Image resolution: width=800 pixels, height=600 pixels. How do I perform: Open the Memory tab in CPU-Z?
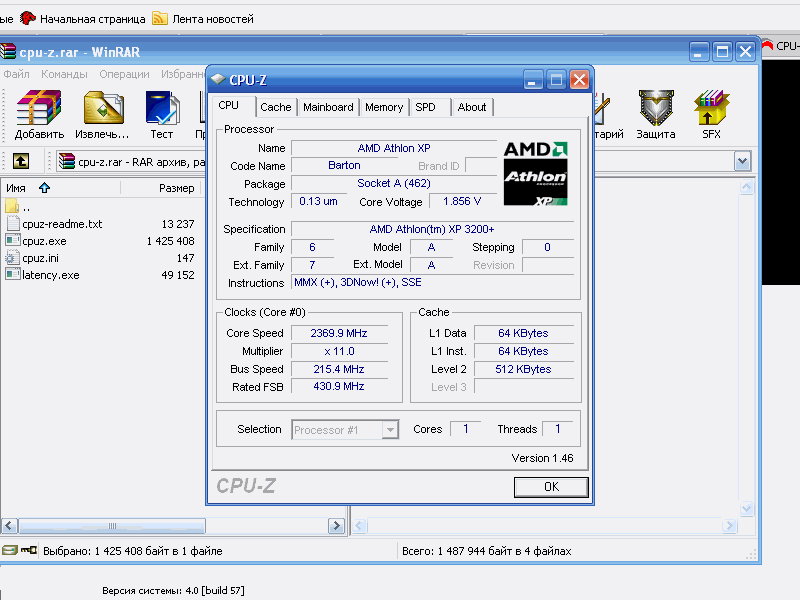point(384,107)
